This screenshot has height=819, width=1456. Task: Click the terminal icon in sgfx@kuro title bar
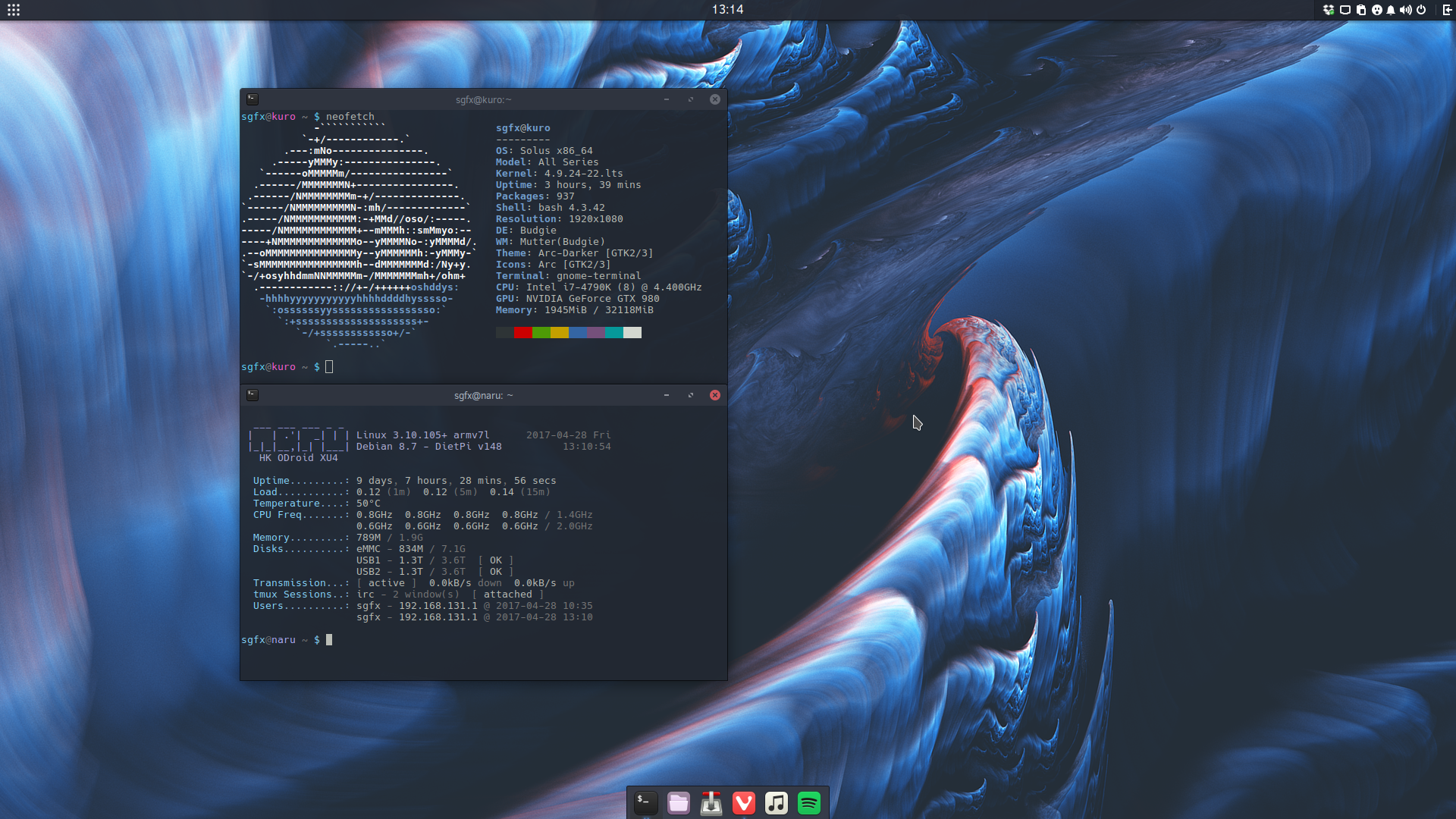(x=253, y=99)
